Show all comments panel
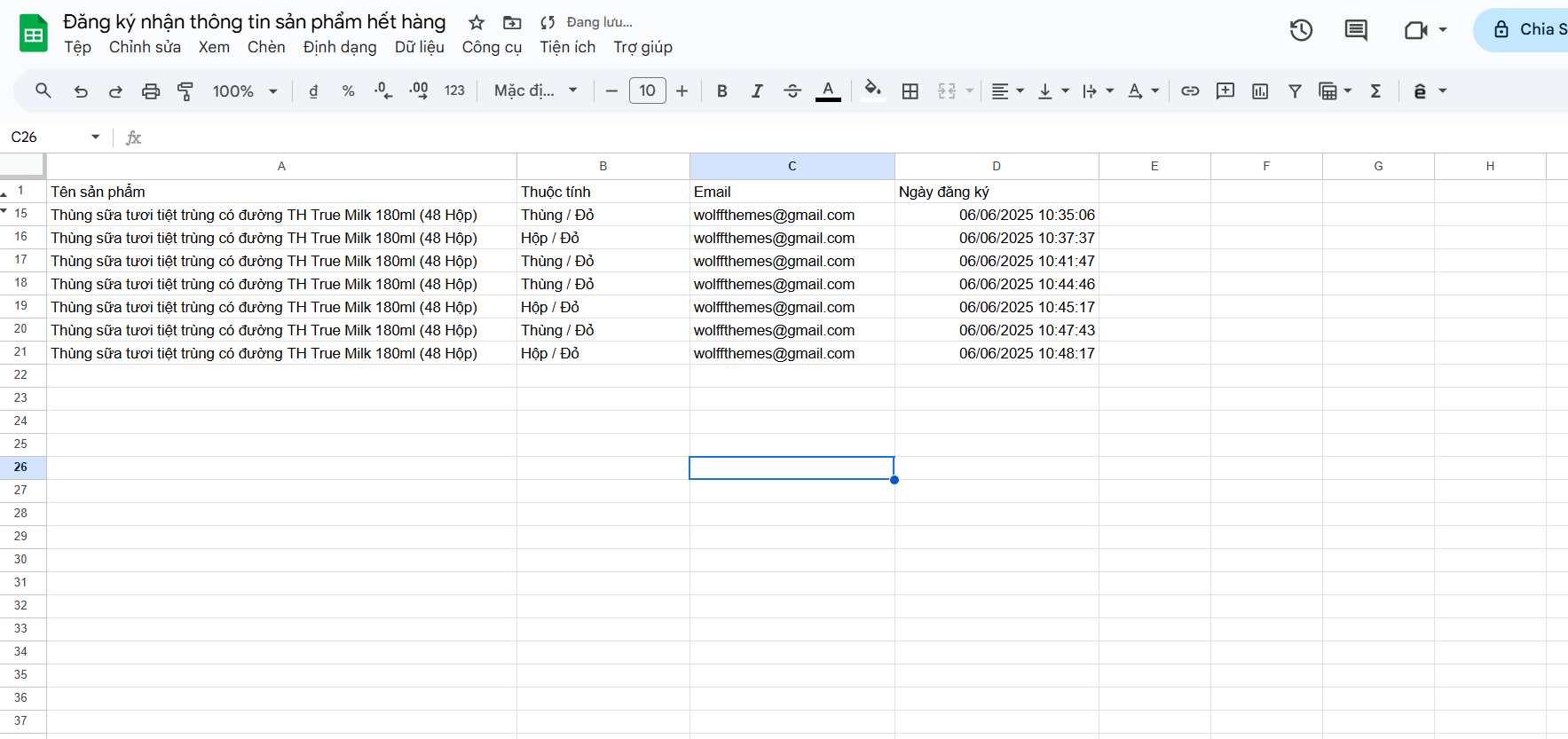 tap(1356, 30)
